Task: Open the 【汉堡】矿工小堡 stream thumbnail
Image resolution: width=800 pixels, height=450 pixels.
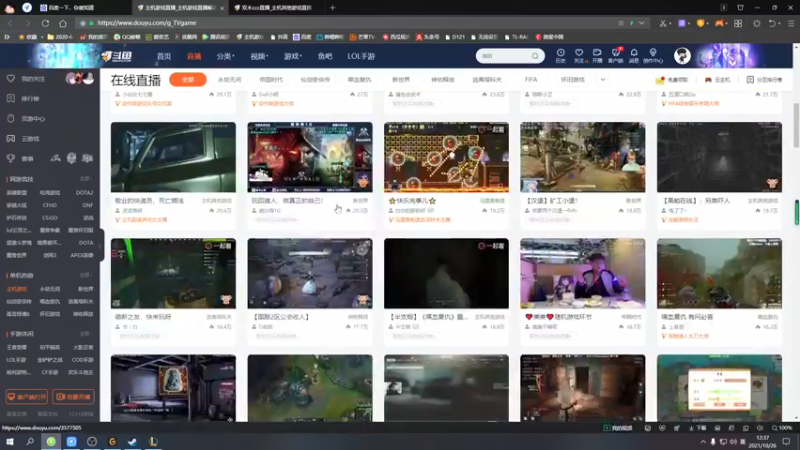Action: [x=583, y=157]
